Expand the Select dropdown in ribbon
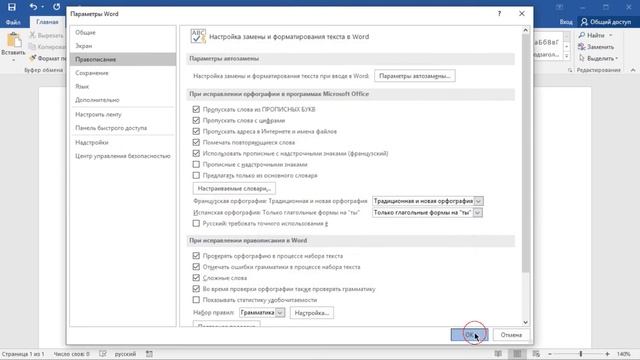The height and width of the screenshot is (360, 640). click(616, 58)
